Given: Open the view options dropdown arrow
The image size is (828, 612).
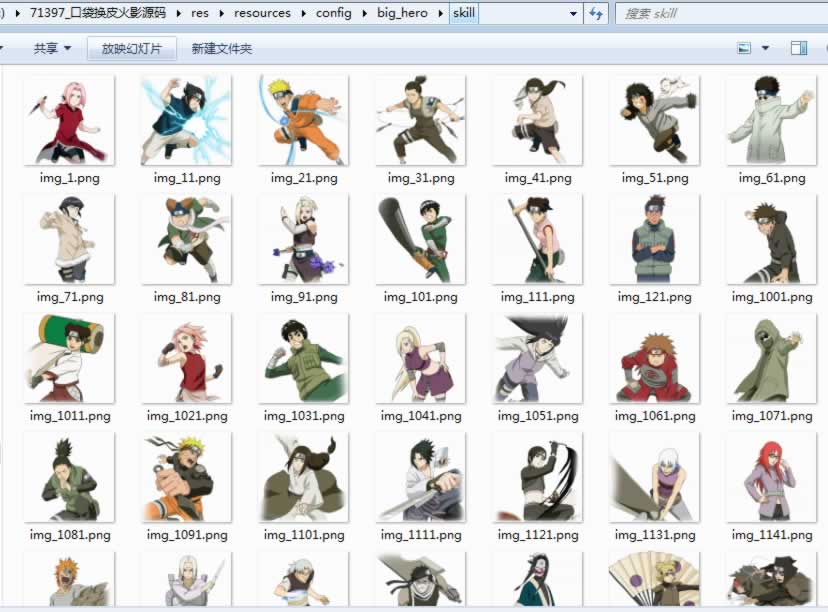Looking at the screenshot, I should [x=766, y=48].
